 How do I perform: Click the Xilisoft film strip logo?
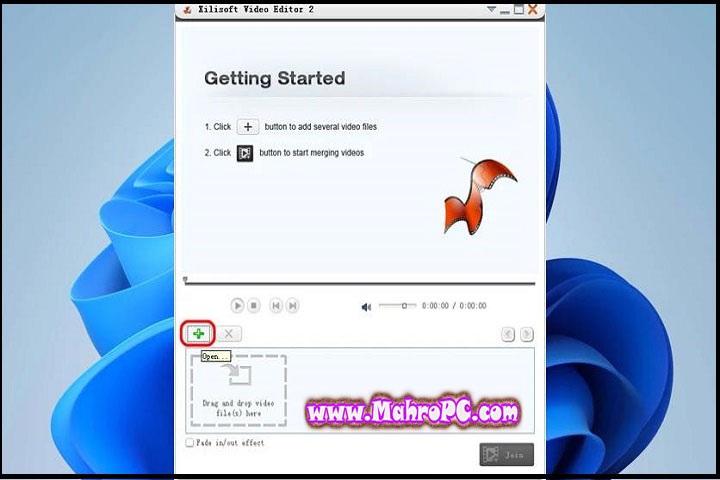[480, 196]
